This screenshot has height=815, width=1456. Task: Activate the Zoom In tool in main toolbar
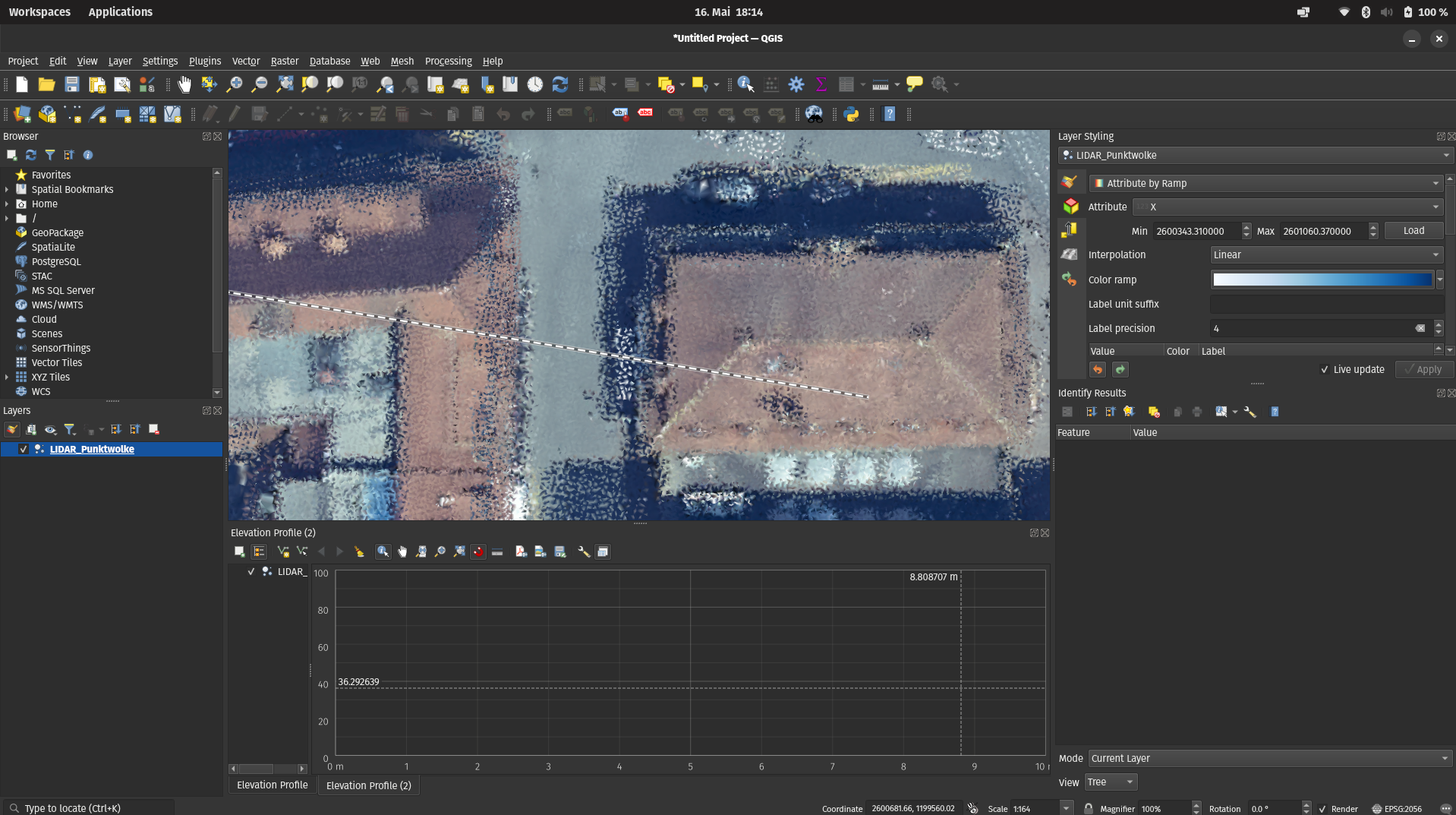[x=235, y=84]
